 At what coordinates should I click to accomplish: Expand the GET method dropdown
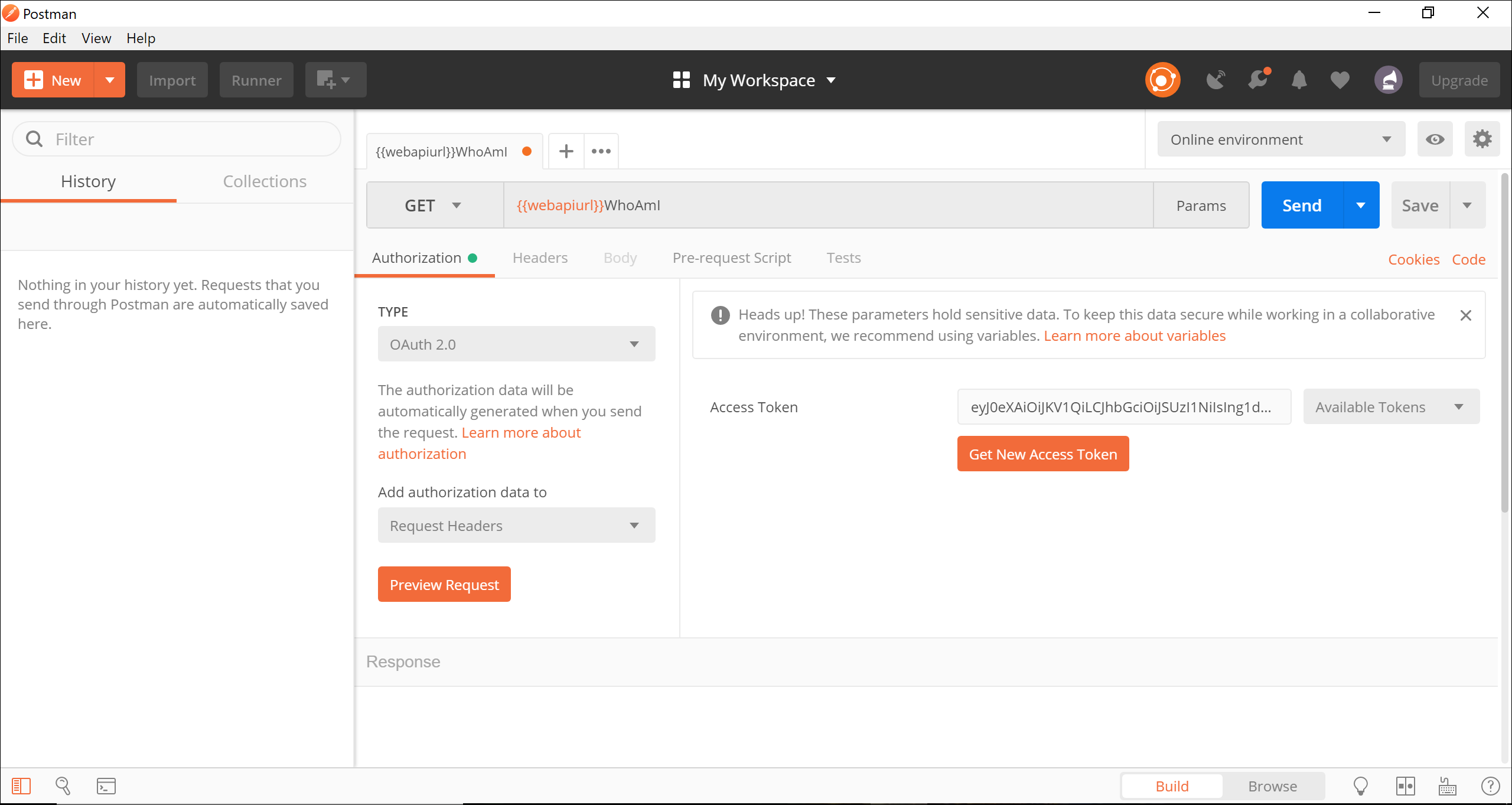coord(434,206)
